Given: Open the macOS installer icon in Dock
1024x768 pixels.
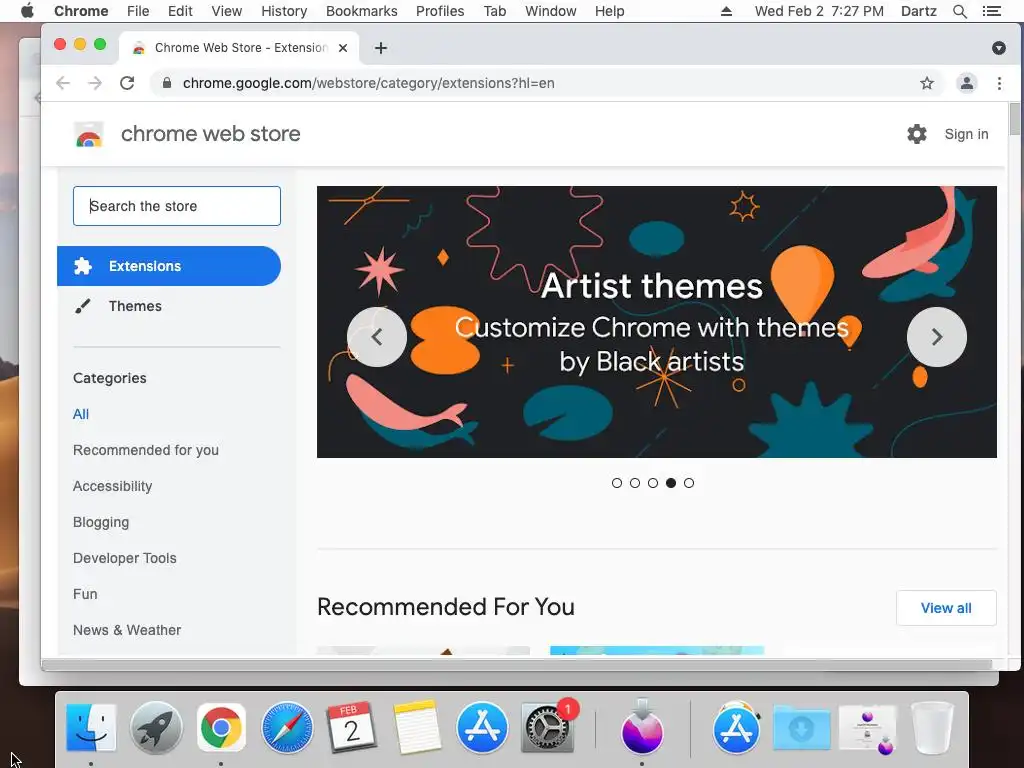Looking at the screenshot, I should pyautogui.click(x=642, y=726).
